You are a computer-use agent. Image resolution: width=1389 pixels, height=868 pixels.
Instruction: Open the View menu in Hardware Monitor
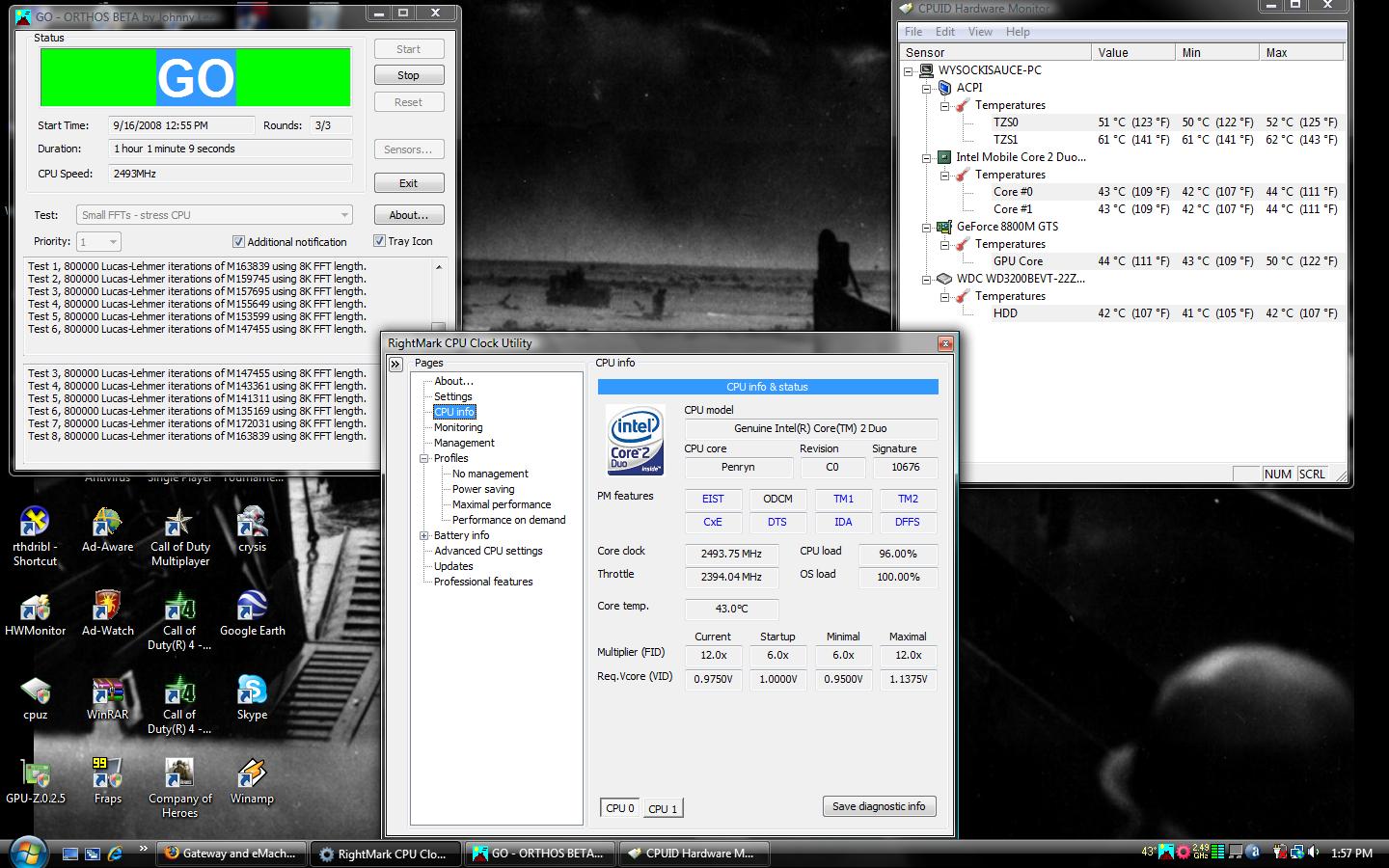980,32
